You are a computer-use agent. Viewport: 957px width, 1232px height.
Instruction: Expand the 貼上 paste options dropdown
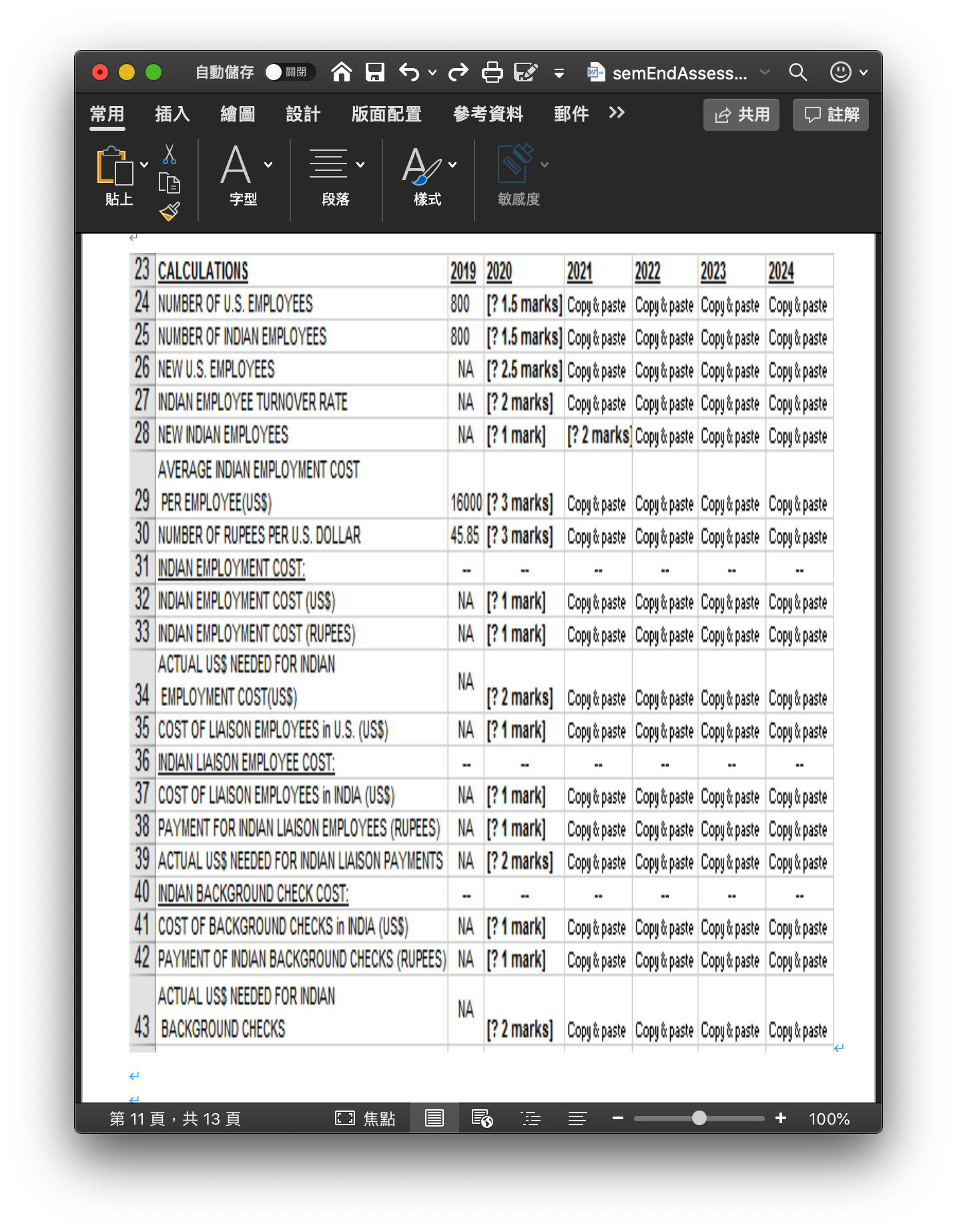click(x=144, y=165)
